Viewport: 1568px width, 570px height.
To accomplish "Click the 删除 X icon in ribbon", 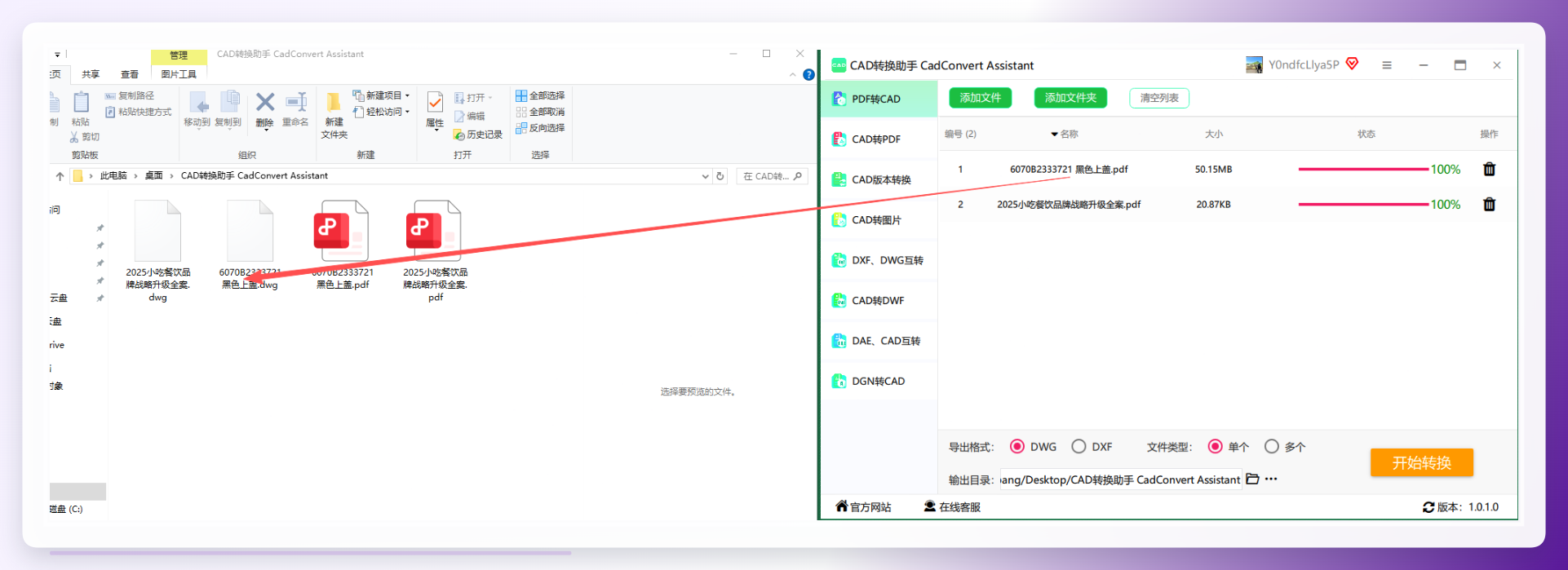I will click(265, 102).
